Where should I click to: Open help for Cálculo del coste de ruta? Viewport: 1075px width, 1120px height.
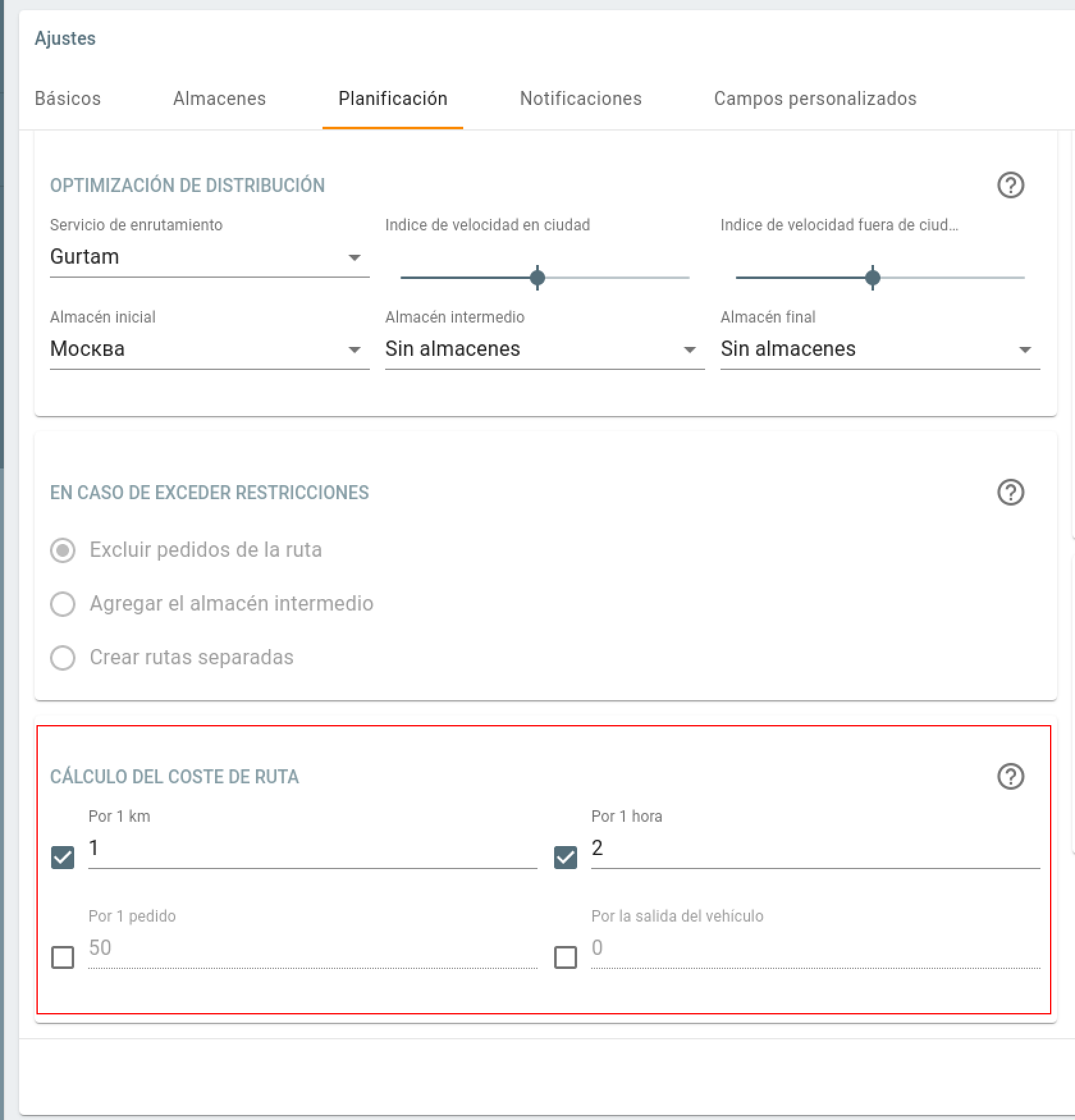coord(1010,777)
